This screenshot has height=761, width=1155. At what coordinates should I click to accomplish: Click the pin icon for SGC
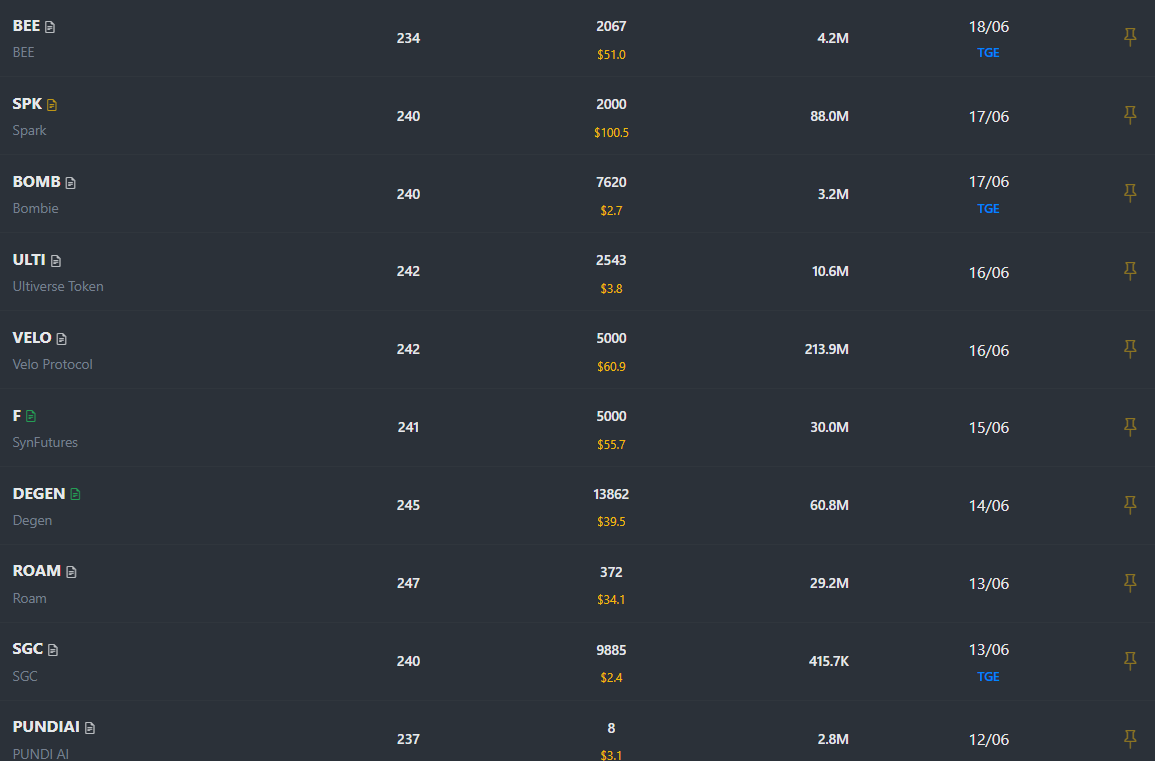coord(1130,661)
